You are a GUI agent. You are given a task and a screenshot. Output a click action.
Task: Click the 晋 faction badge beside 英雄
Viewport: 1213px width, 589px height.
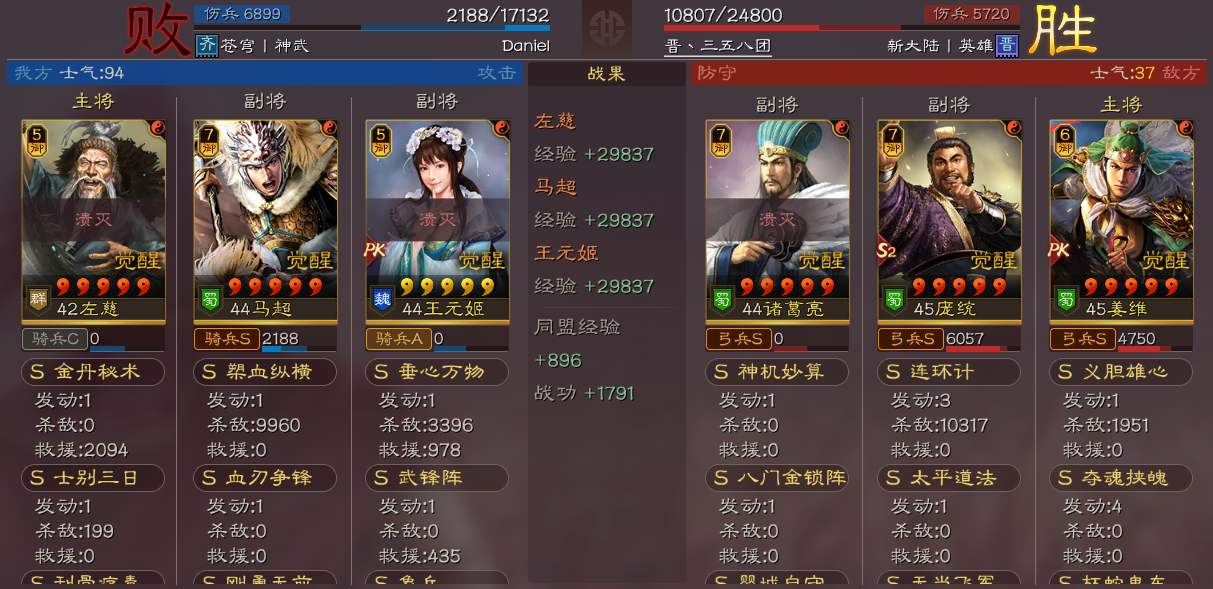pyautogui.click(x=1007, y=45)
